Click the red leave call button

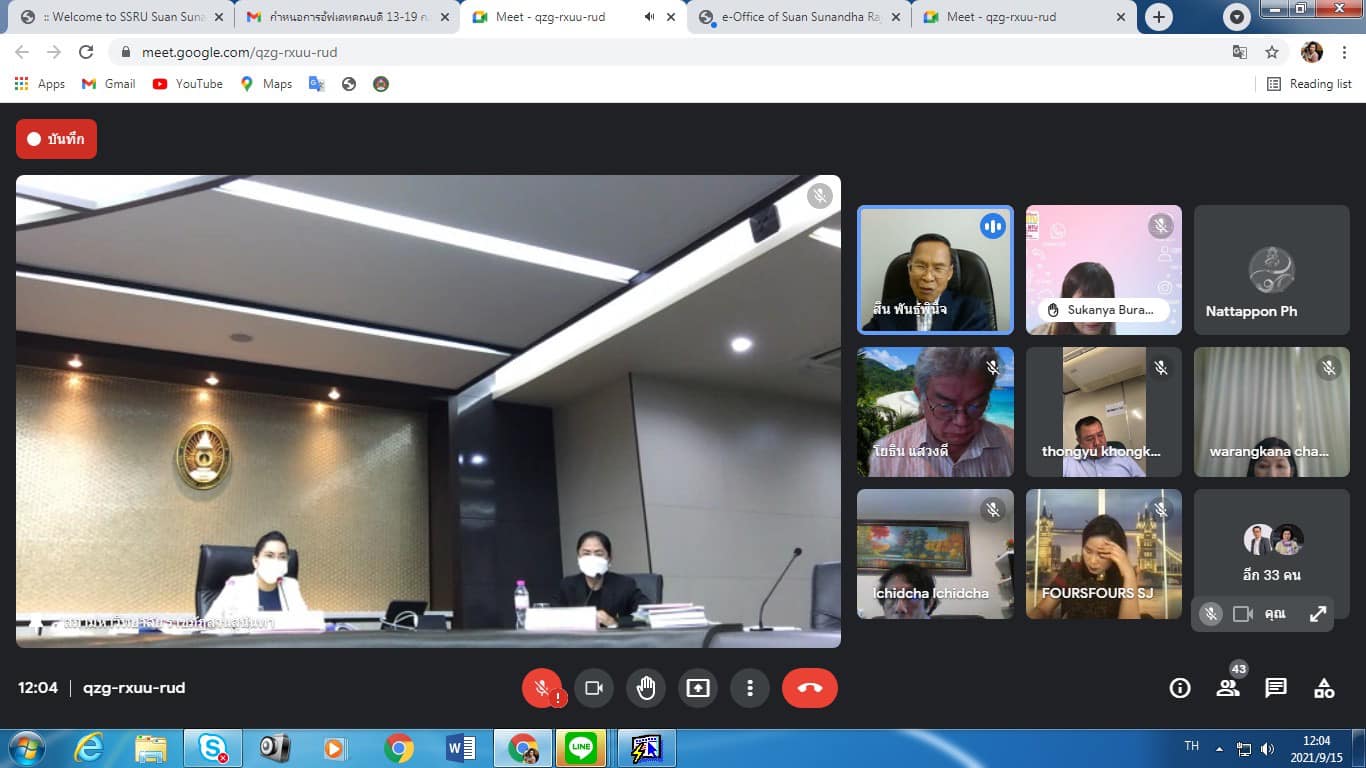[809, 688]
